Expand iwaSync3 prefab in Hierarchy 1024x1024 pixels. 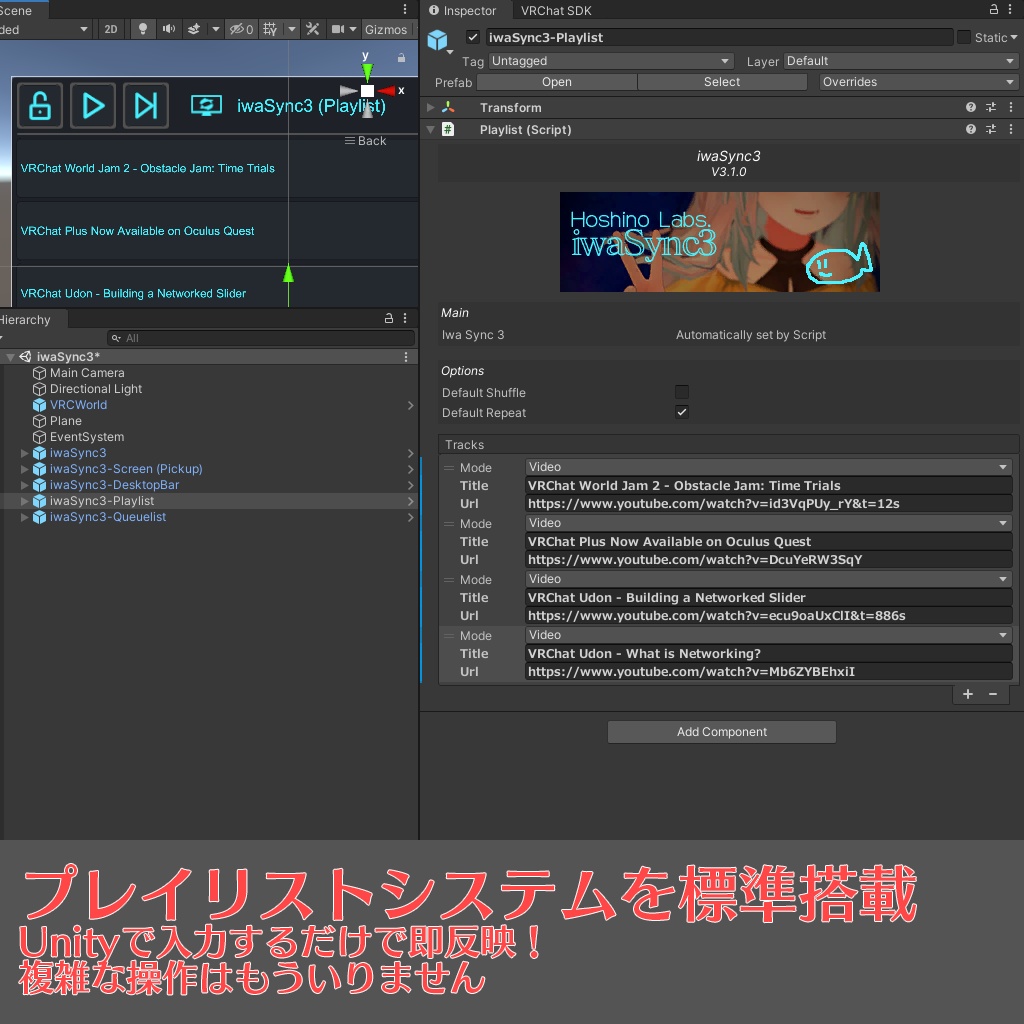tap(24, 453)
